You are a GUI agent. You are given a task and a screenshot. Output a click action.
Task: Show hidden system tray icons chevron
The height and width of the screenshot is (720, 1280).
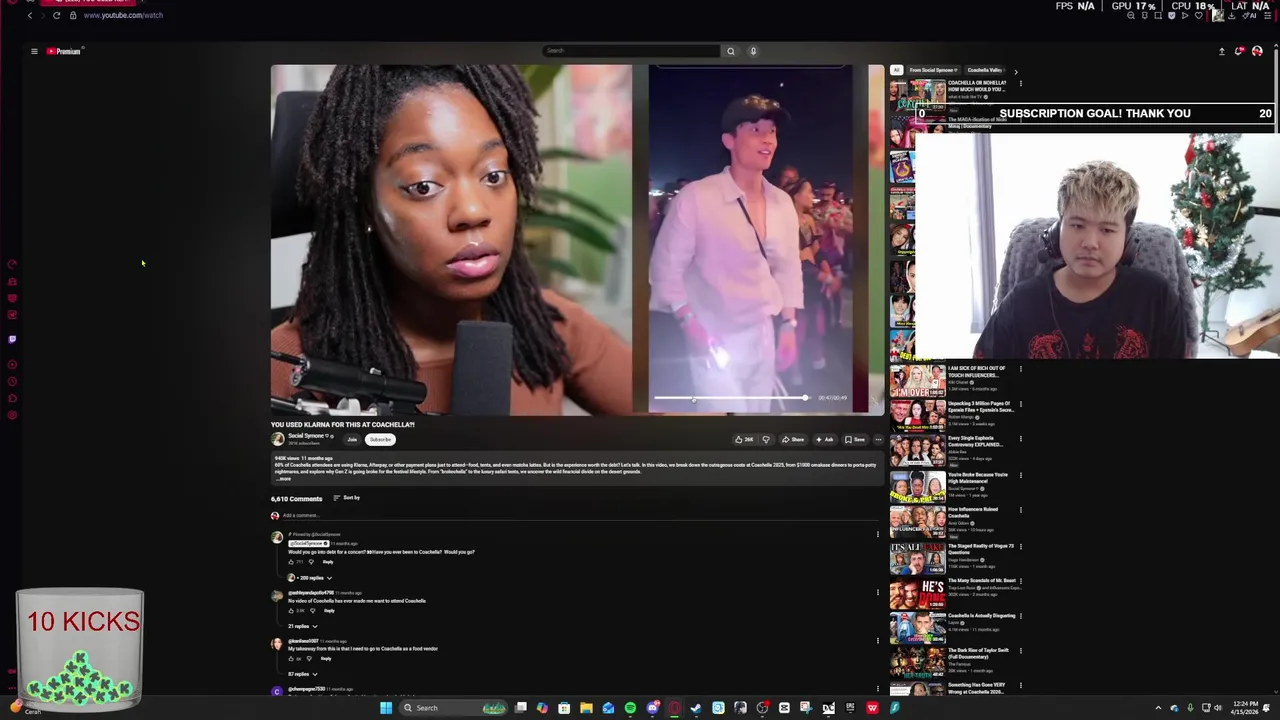tap(1158, 708)
